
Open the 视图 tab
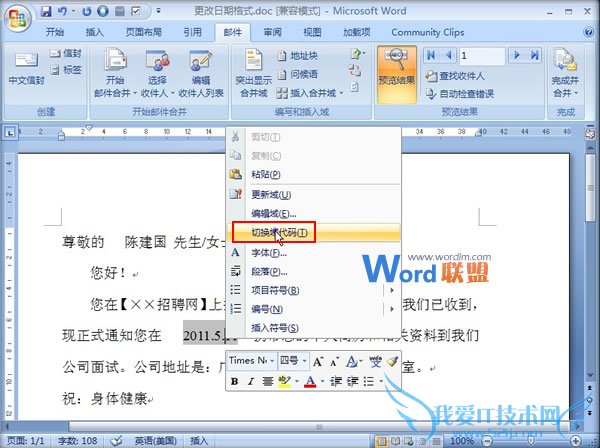pos(312,32)
